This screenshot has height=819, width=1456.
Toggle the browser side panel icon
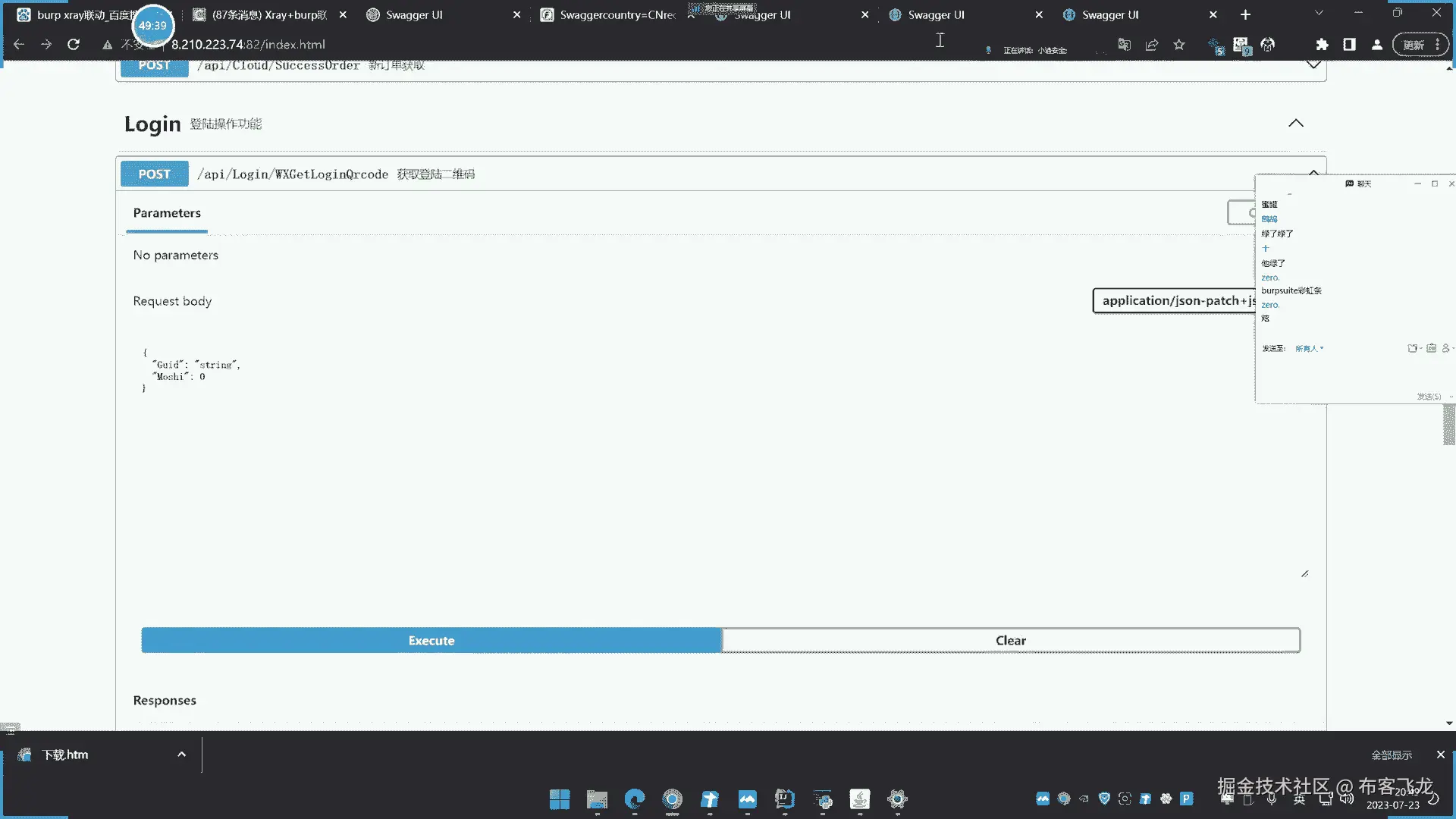point(1349,45)
